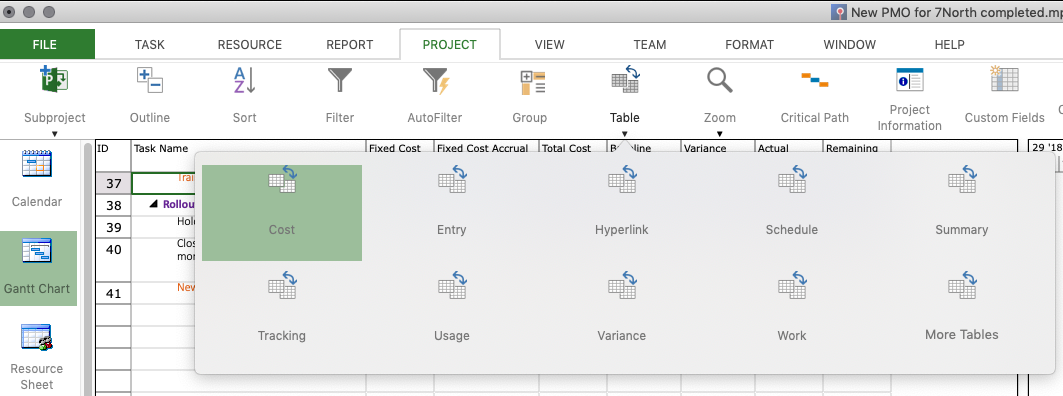Click the Critical Path icon
Viewport: 1063px width, 396px height.
[x=814, y=80]
